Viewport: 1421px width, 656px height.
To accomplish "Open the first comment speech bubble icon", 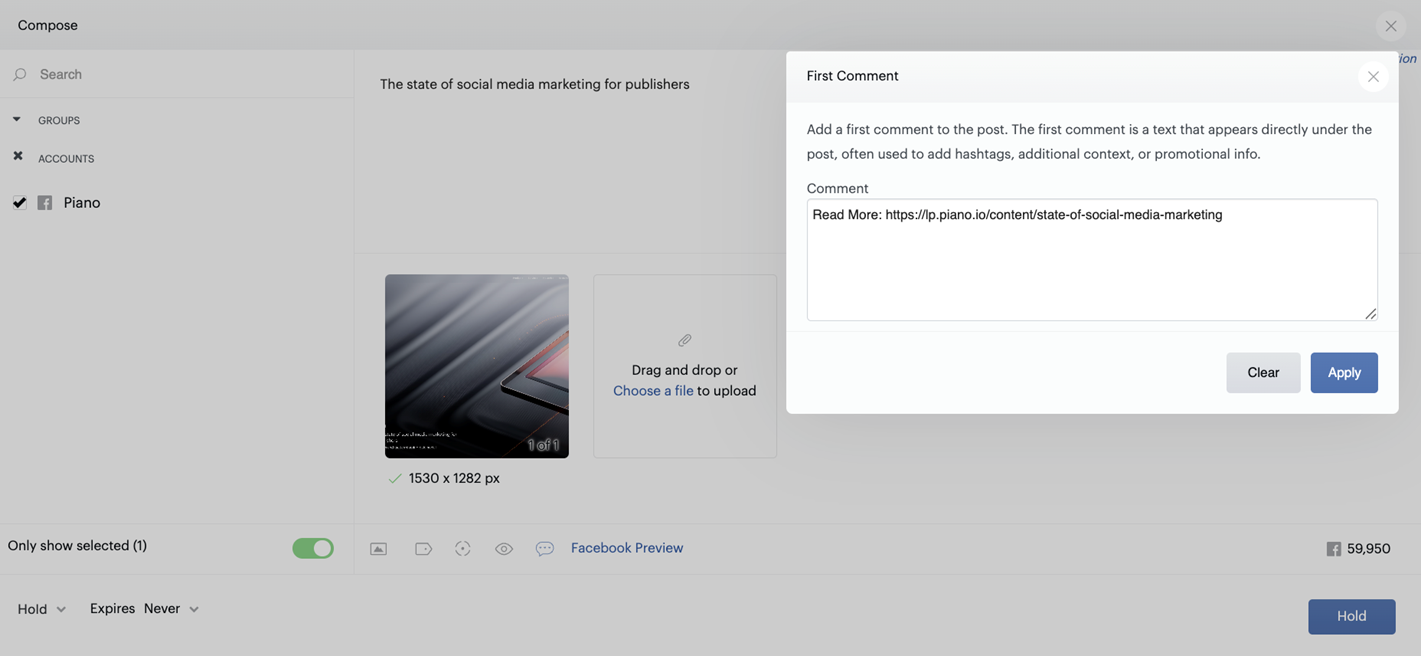I will [x=544, y=549].
